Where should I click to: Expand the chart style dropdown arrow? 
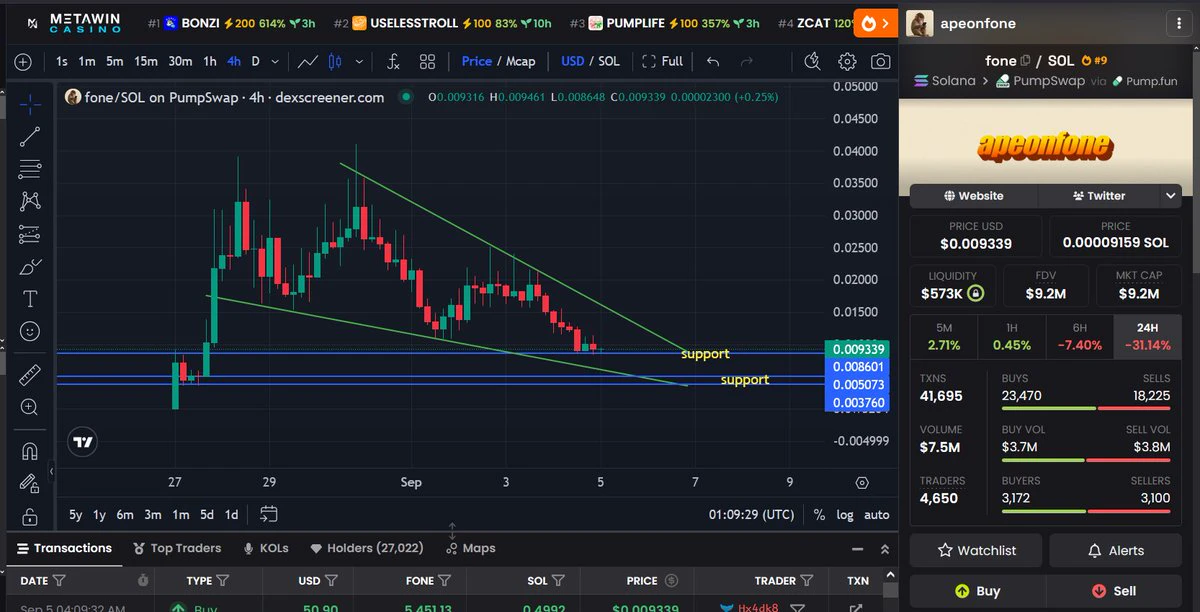pos(358,61)
